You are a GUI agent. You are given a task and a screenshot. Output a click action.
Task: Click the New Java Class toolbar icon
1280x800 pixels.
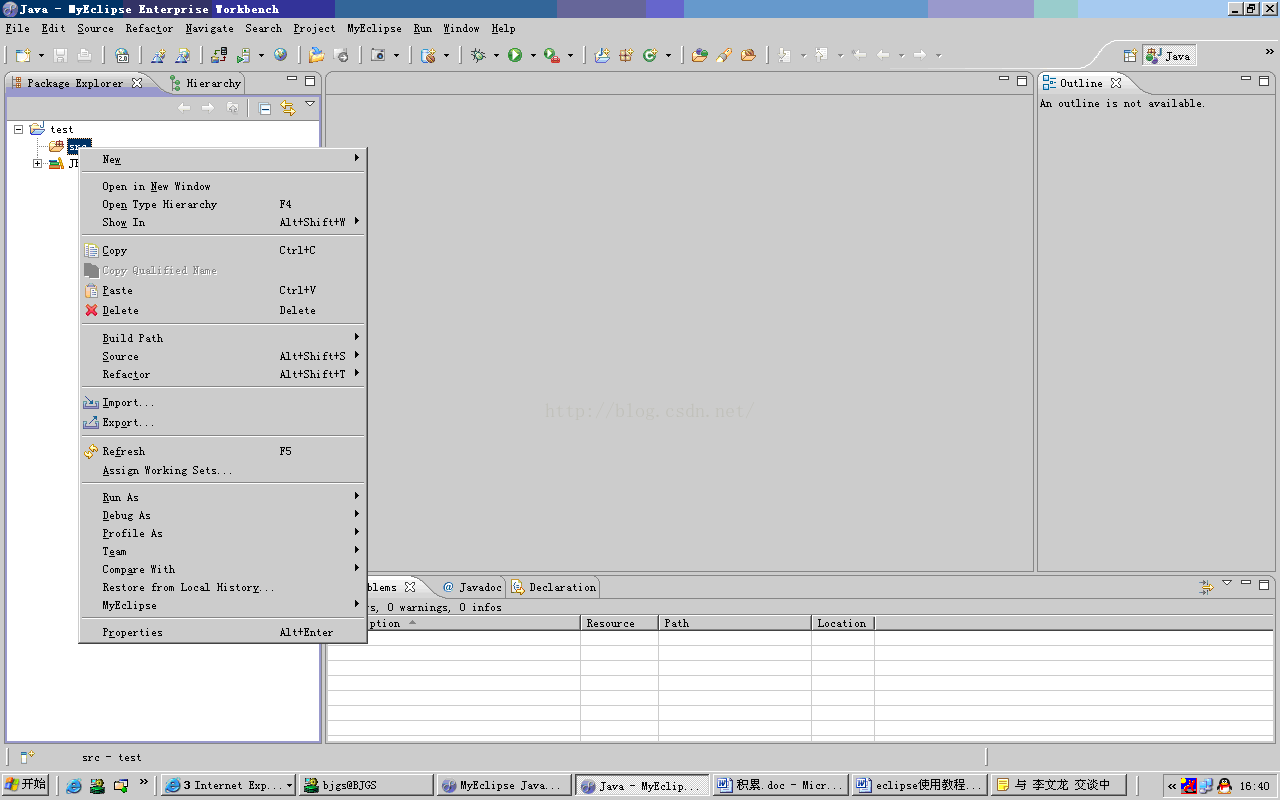650,55
